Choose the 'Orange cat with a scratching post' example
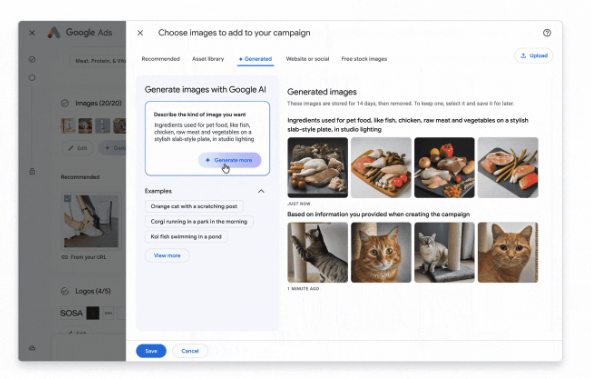Image resolution: width=591 pixels, height=379 pixels. pyautogui.click(x=194, y=206)
